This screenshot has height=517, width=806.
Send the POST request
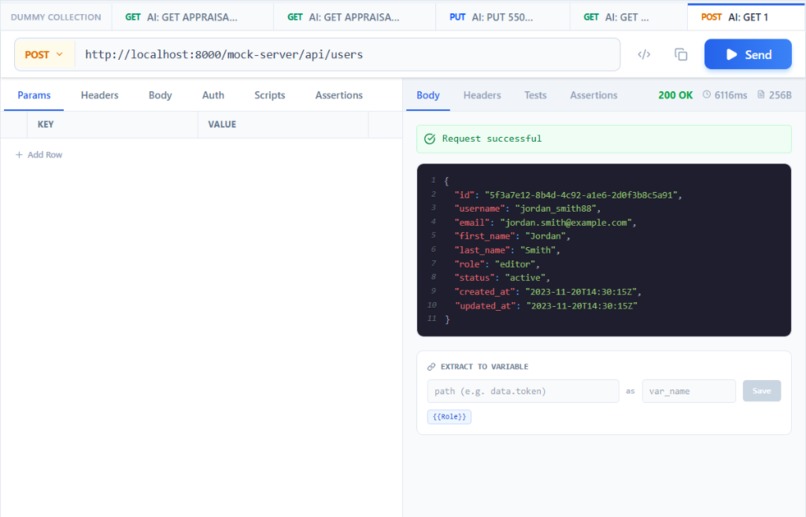[x=748, y=54]
